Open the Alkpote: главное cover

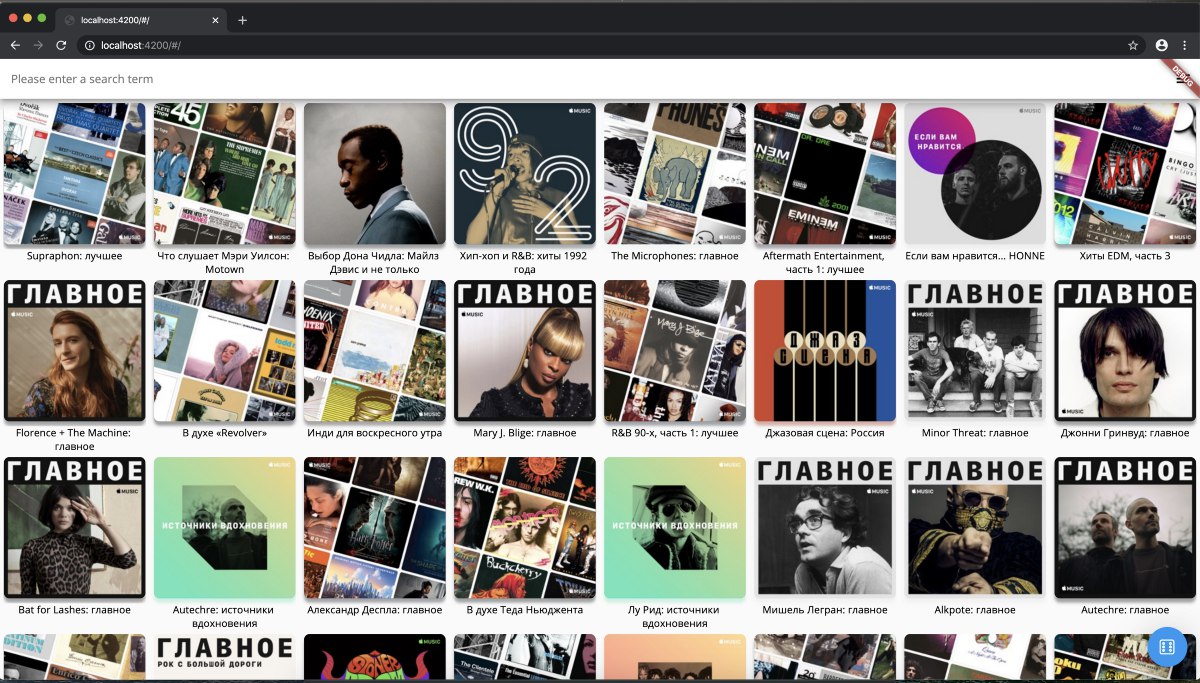(x=975, y=528)
